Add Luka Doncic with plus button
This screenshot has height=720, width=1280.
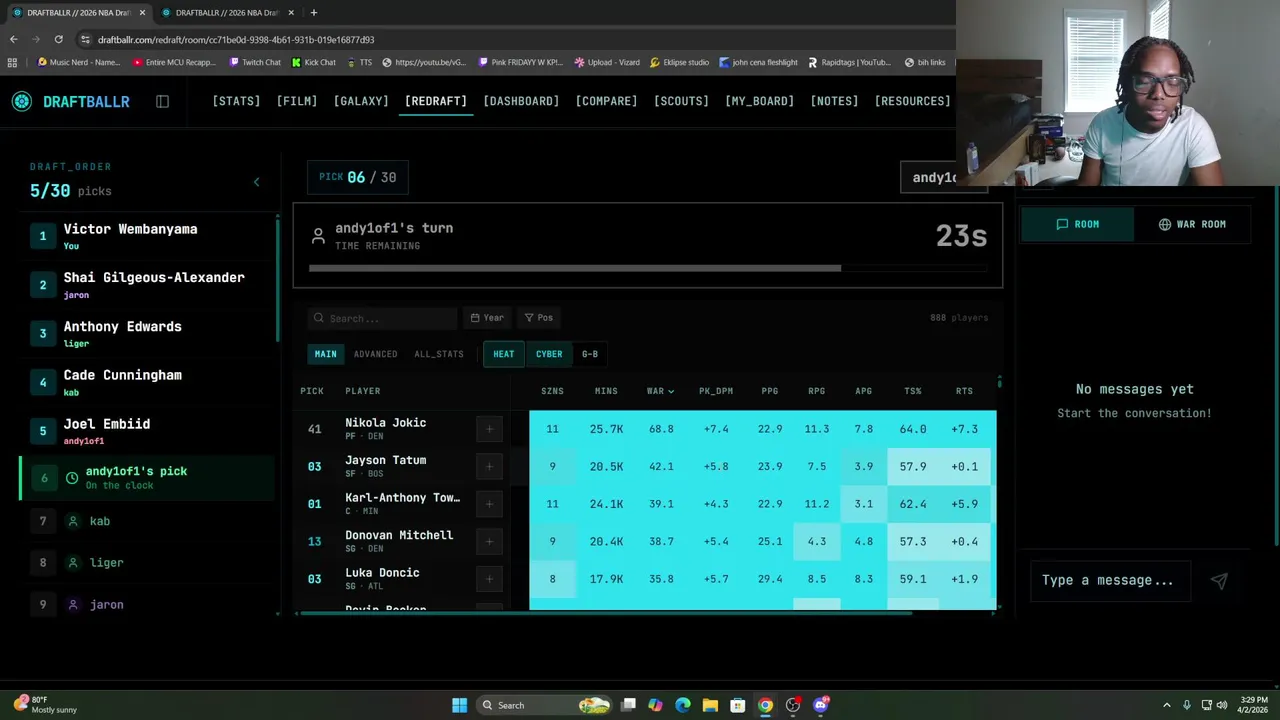pos(489,579)
